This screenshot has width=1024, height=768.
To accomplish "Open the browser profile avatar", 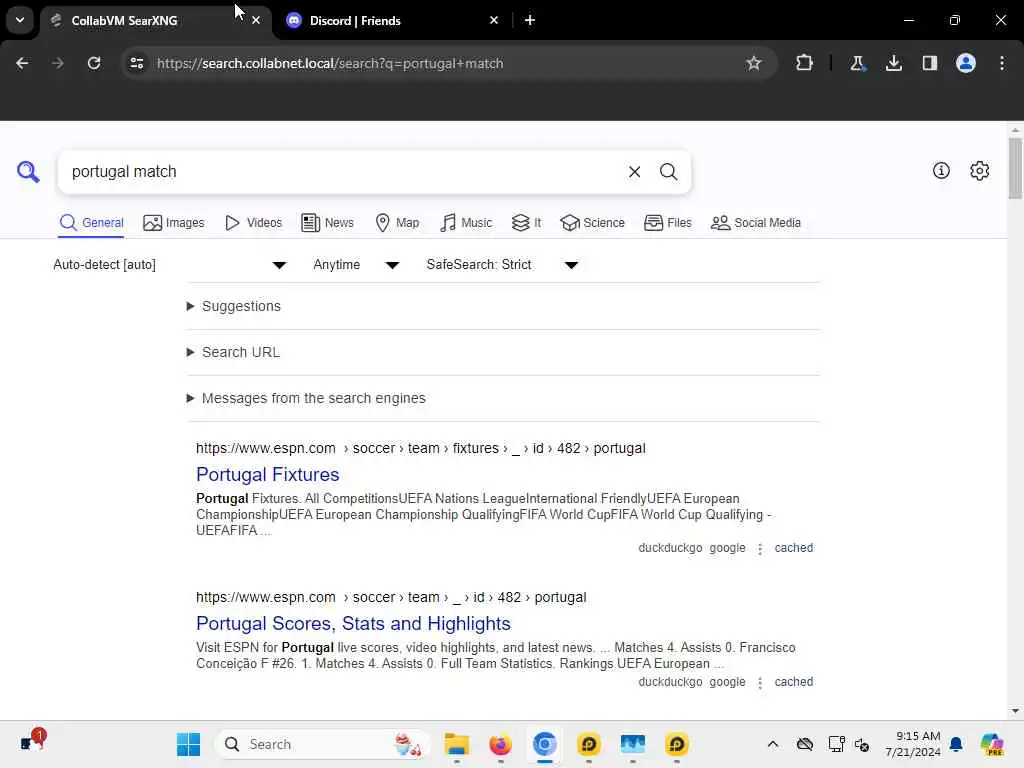I will [965, 63].
